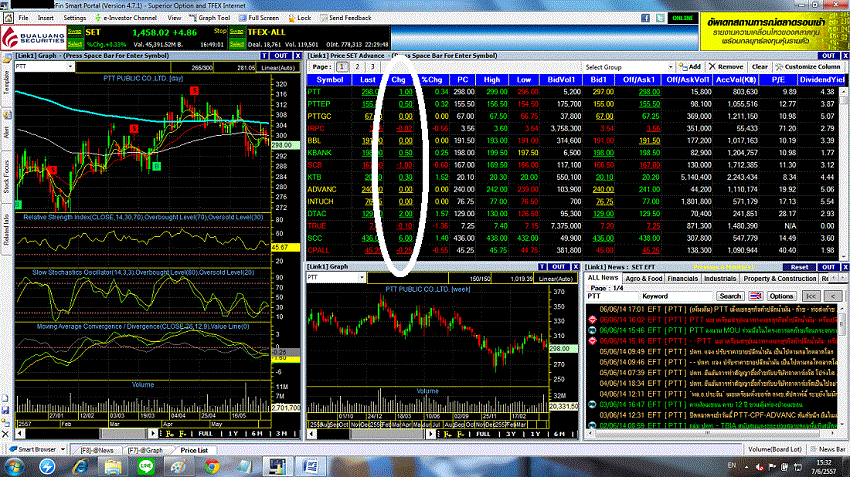Open the Settings menu
The width and height of the screenshot is (850, 477).
75,18
